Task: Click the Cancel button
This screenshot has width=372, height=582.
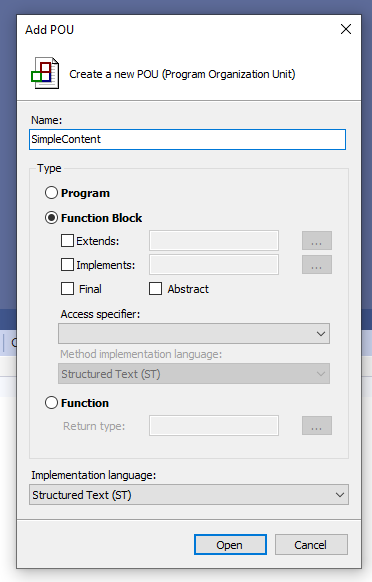Action: coord(311,545)
